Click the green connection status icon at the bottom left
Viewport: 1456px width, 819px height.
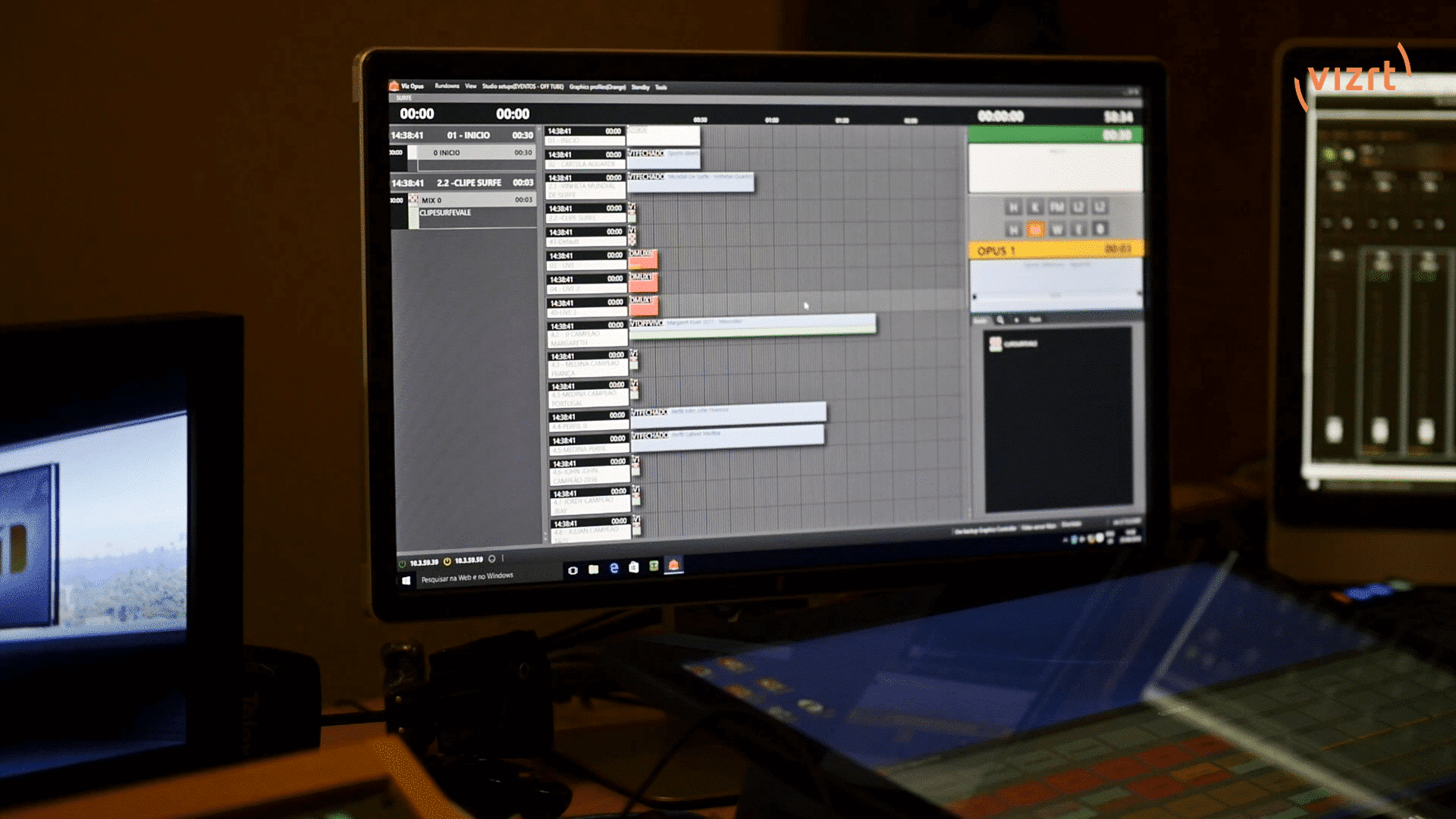(x=402, y=563)
